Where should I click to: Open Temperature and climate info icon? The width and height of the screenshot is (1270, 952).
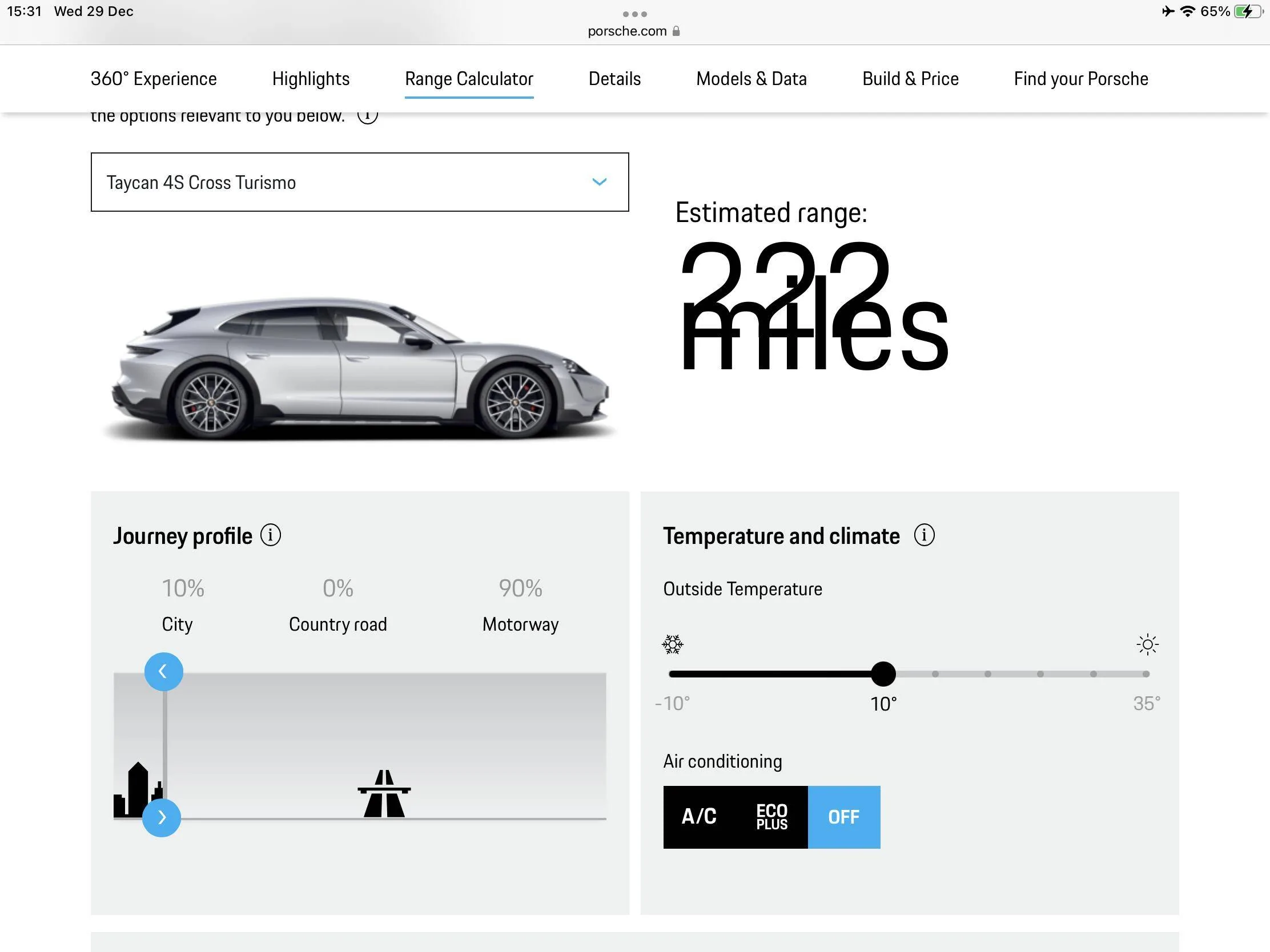[x=924, y=535]
